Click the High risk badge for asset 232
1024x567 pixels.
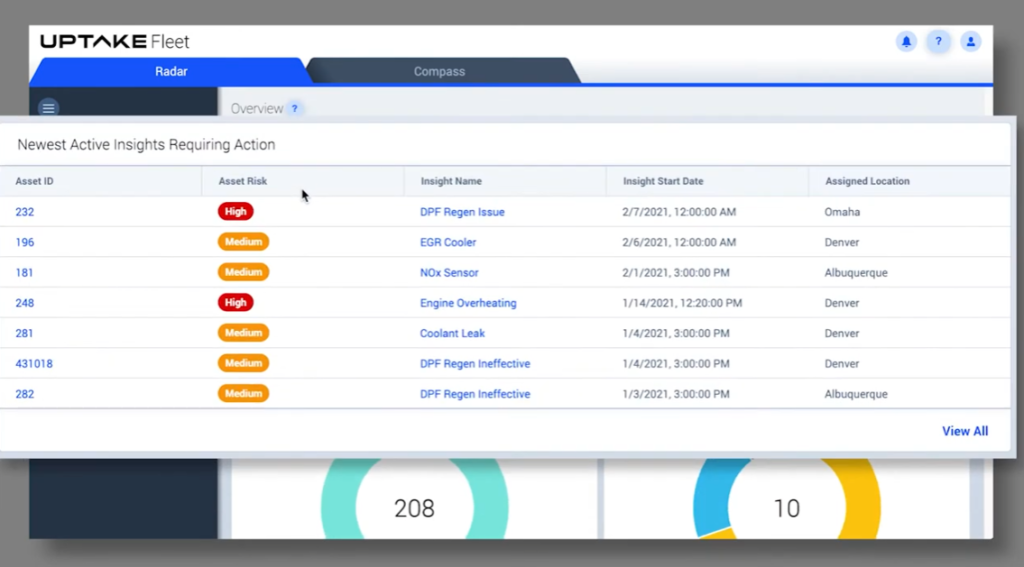236,212
